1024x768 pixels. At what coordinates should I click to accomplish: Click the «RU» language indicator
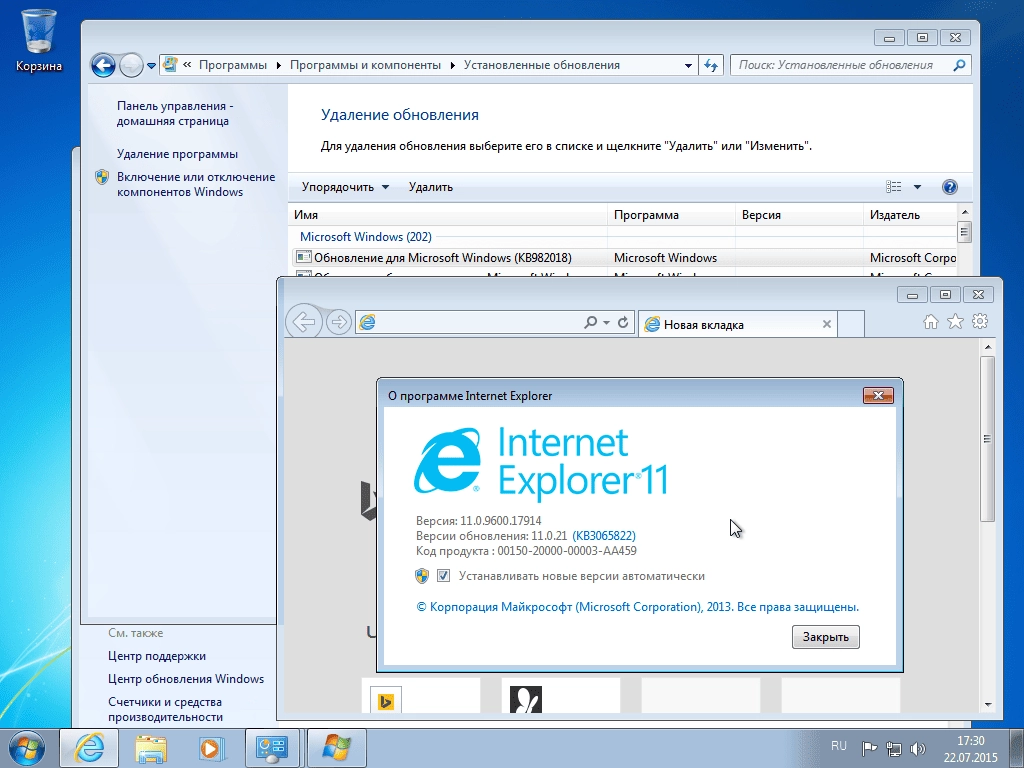point(839,746)
